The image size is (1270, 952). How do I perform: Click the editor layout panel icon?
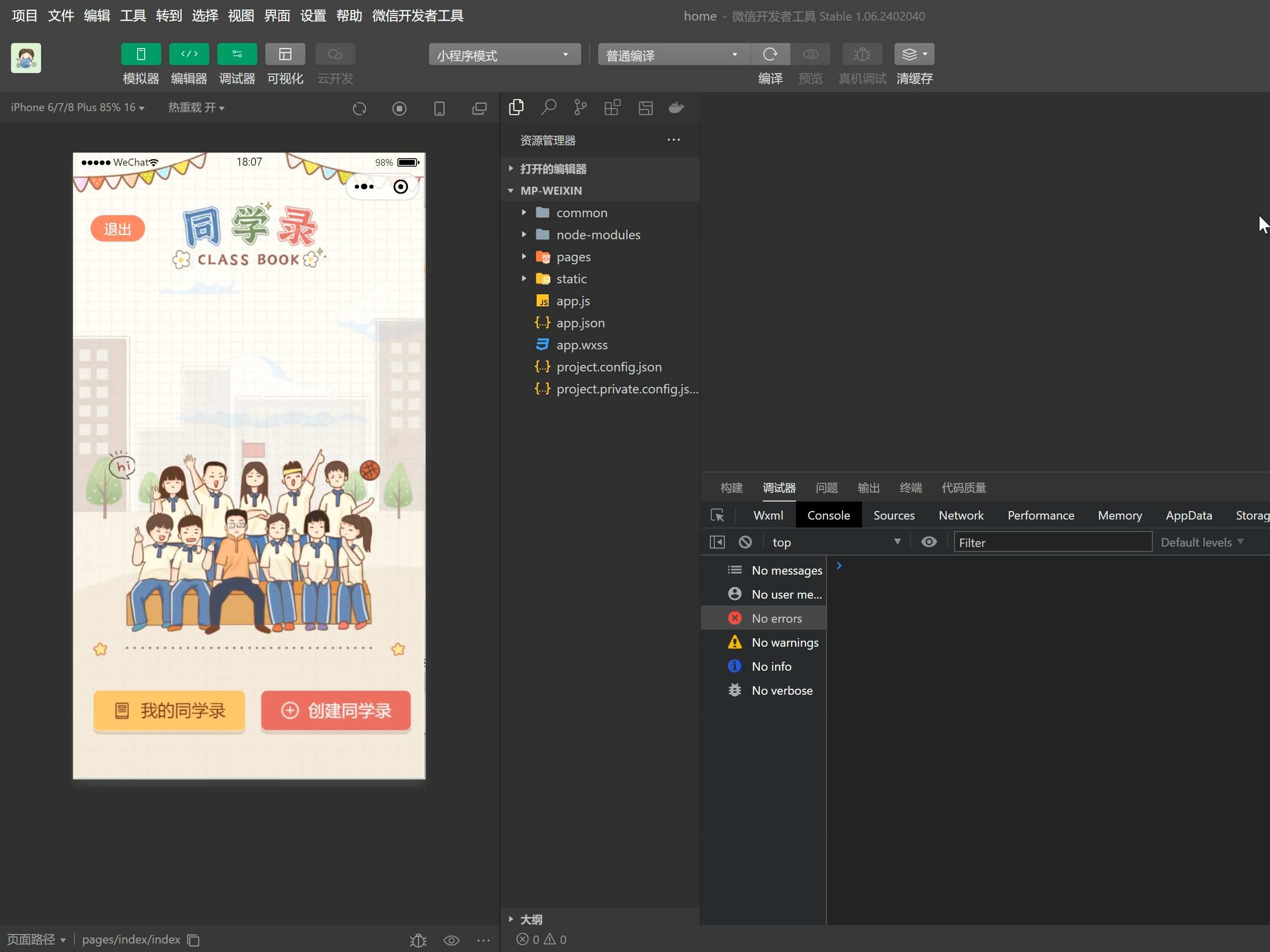coord(645,108)
